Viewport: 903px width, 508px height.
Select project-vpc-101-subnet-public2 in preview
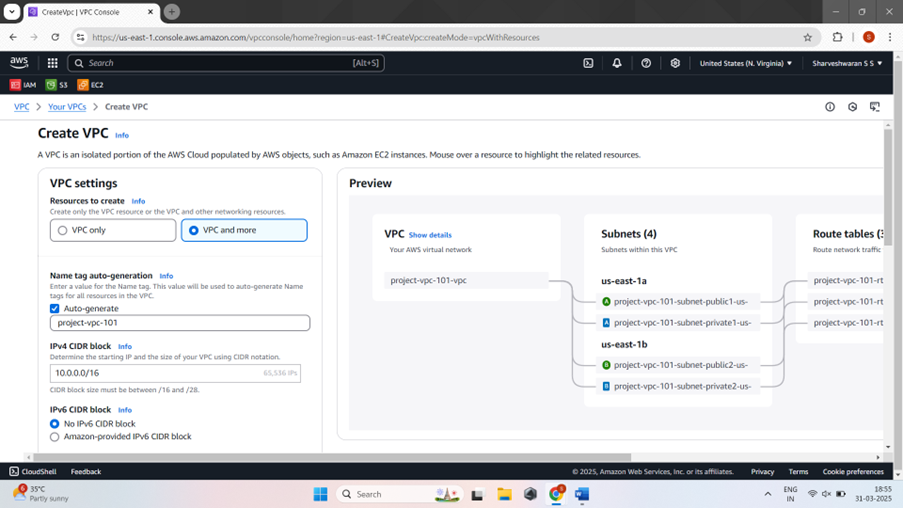pyautogui.click(x=678, y=365)
